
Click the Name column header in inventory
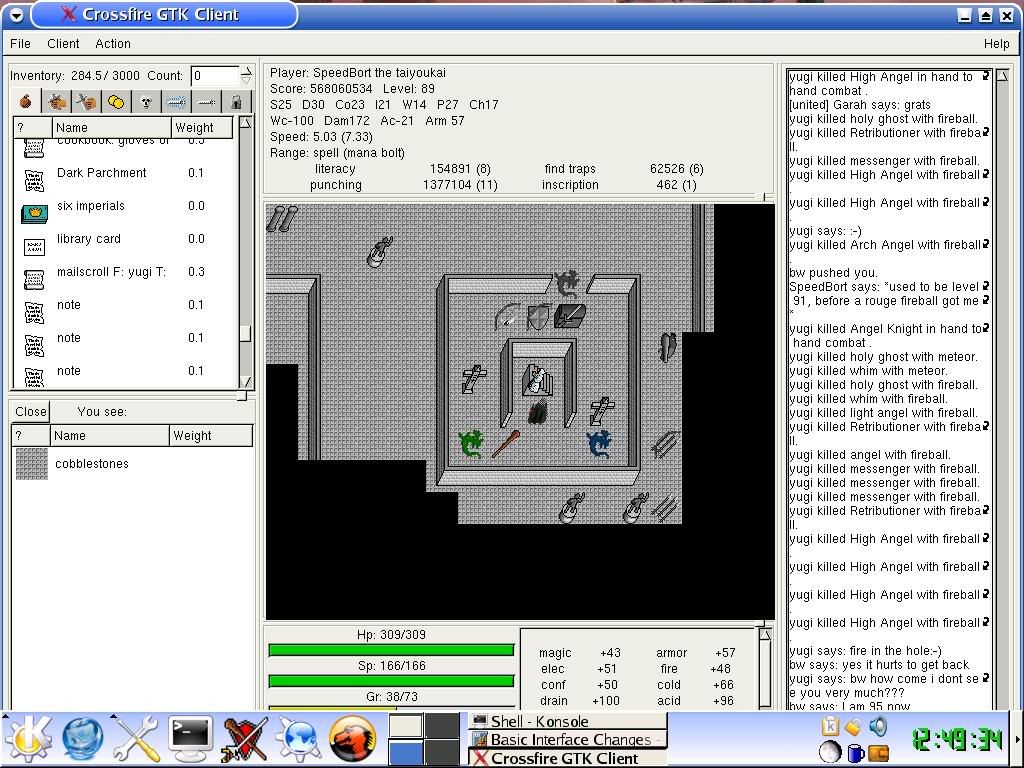tap(111, 127)
